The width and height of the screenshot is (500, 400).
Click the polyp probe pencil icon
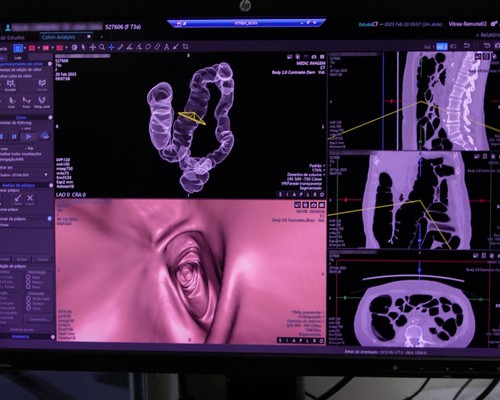(18, 199)
